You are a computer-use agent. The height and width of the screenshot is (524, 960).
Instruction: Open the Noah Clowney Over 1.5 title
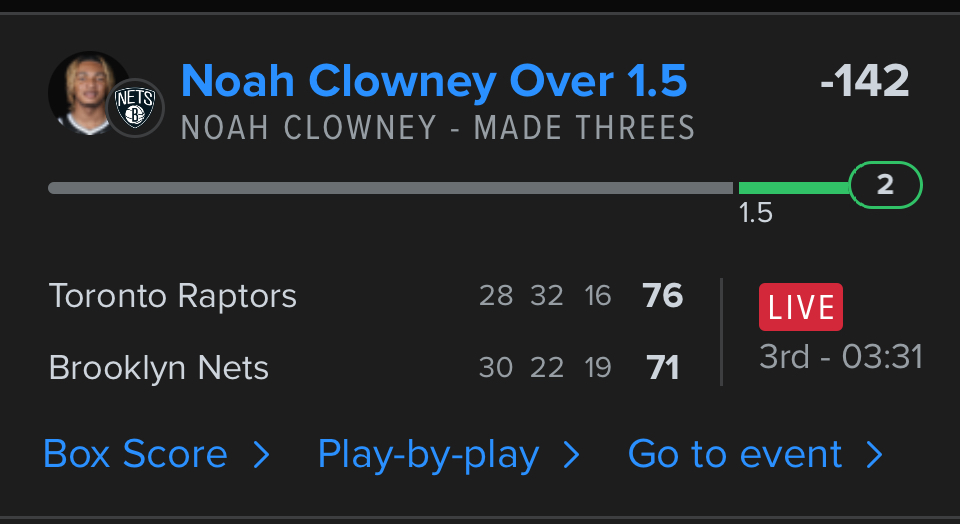[434, 81]
